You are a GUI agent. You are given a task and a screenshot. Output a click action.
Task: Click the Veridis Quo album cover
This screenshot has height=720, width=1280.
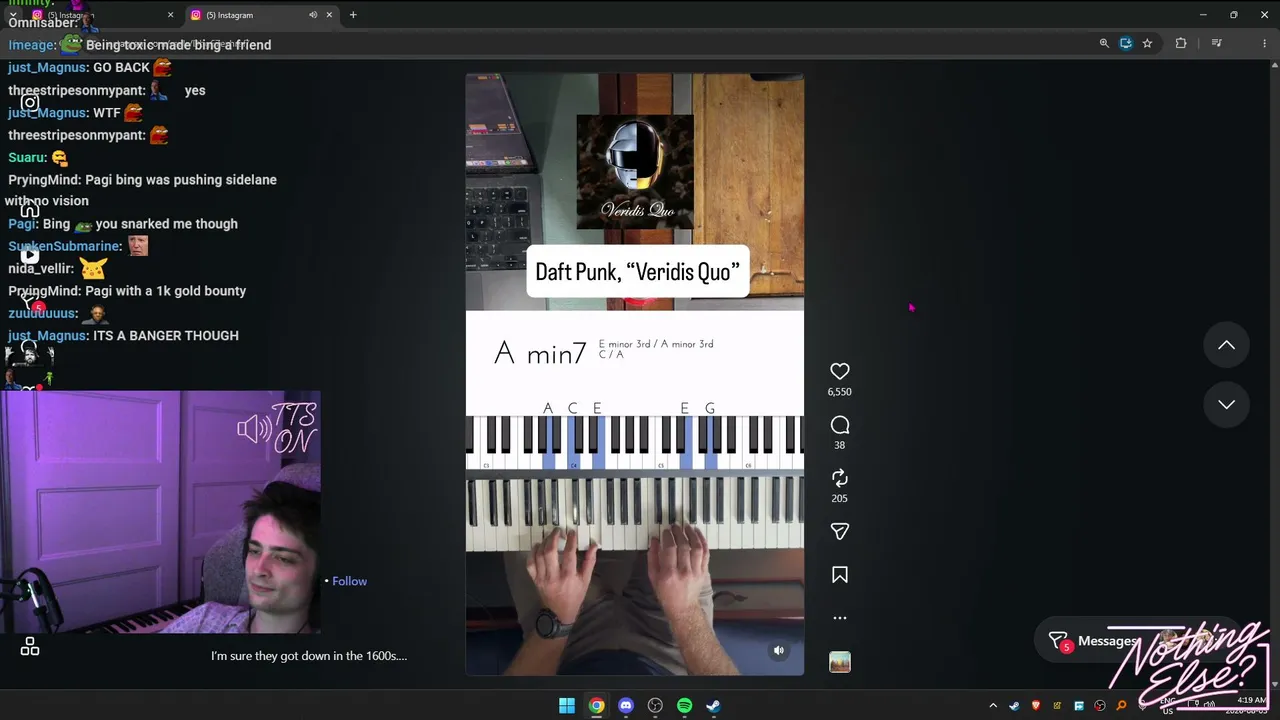point(635,172)
